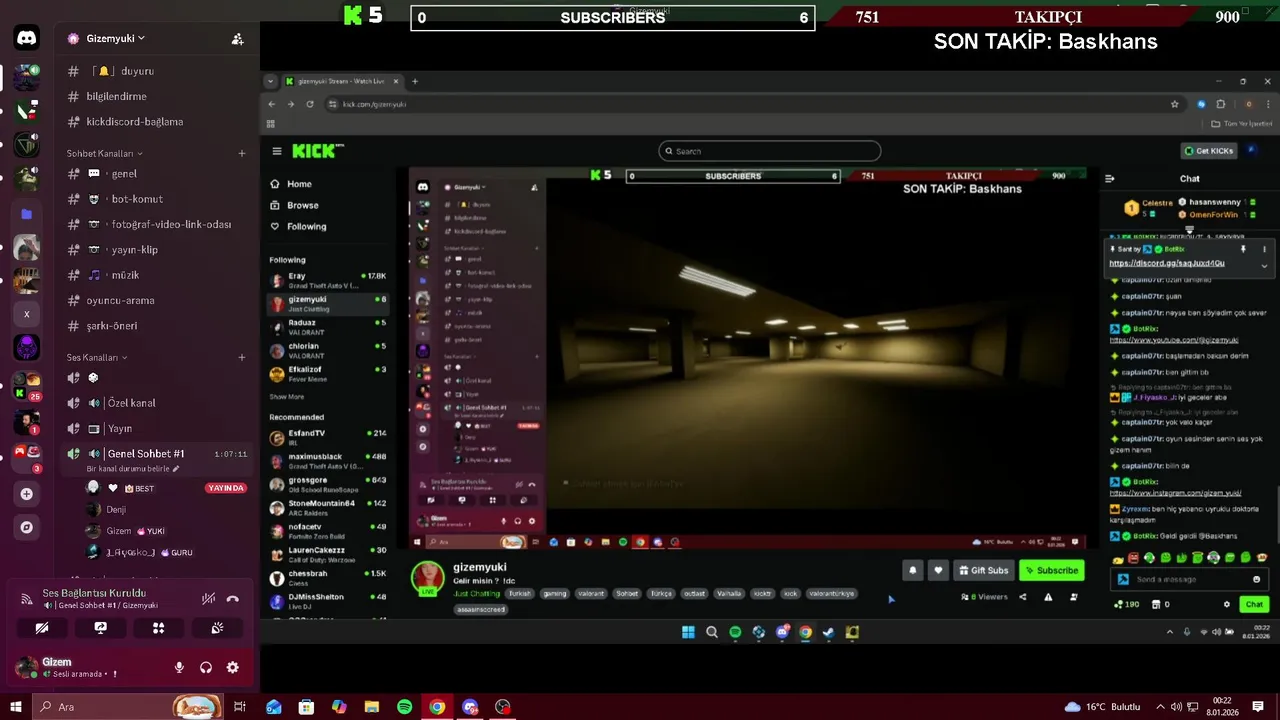Open Discord activities button
1280x720 pixels.
click(158, 628)
